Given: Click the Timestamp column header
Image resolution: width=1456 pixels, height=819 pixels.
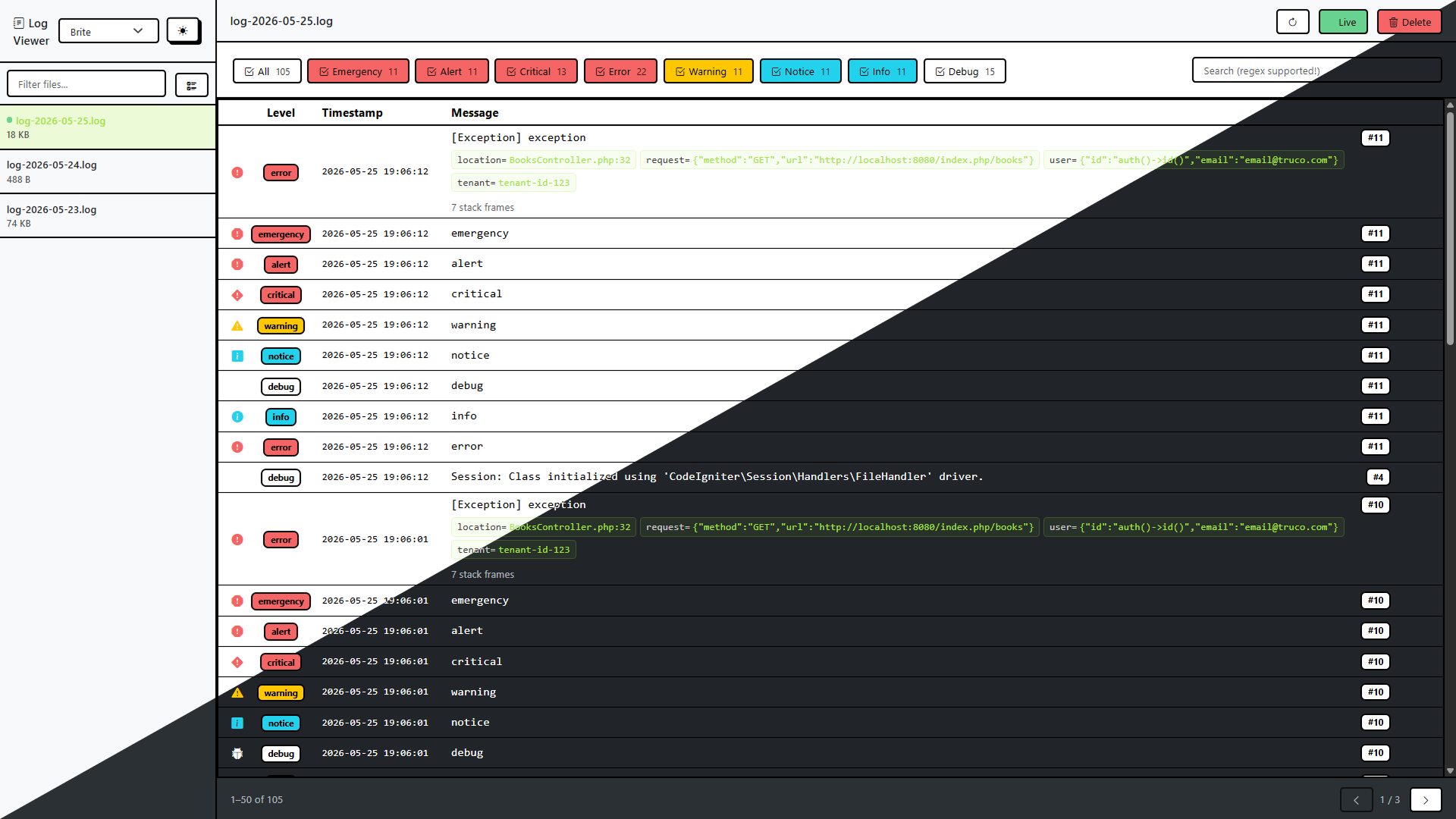Looking at the screenshot, I should (352, 113).
